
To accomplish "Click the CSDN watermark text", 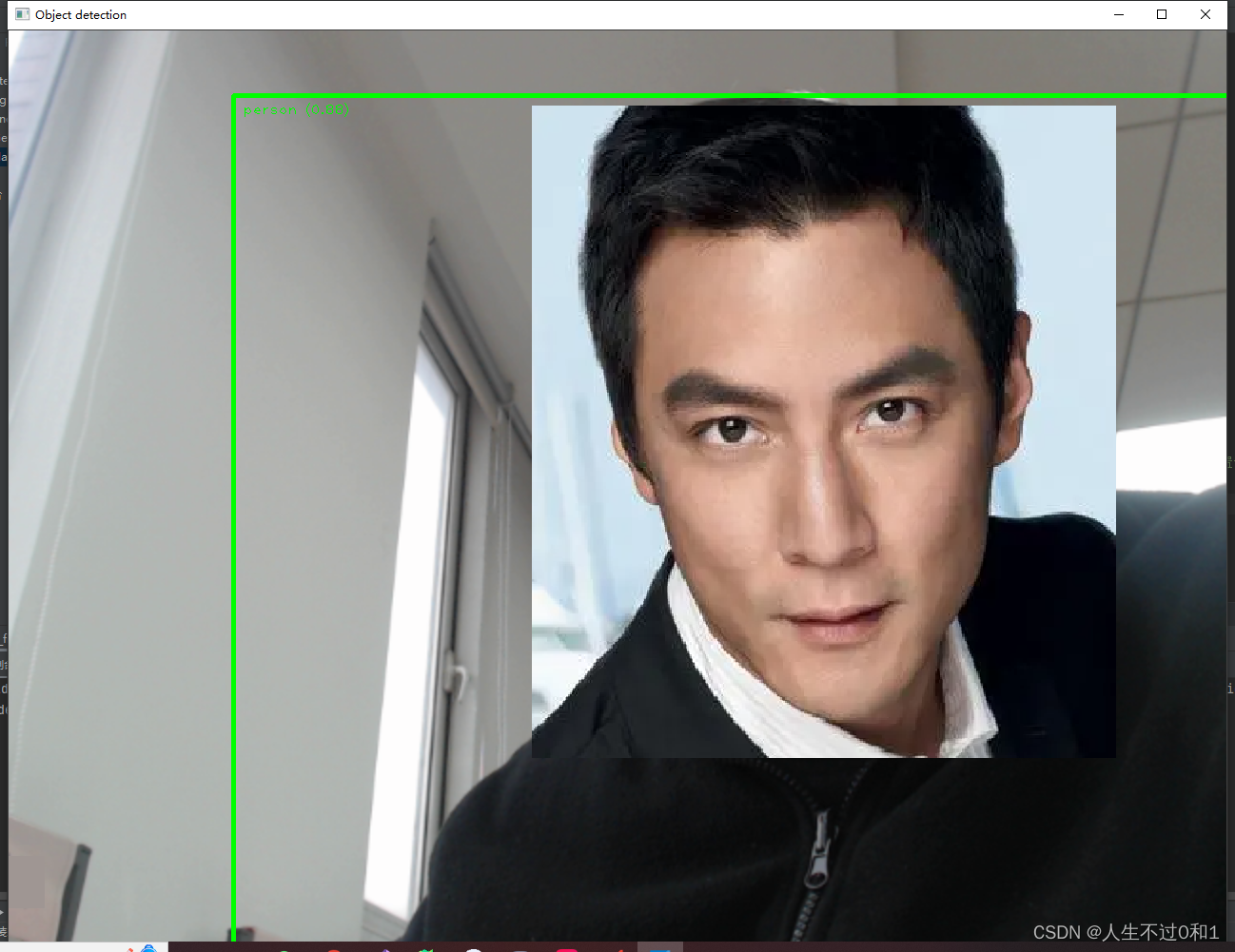I will click(x=1126, y=930).
